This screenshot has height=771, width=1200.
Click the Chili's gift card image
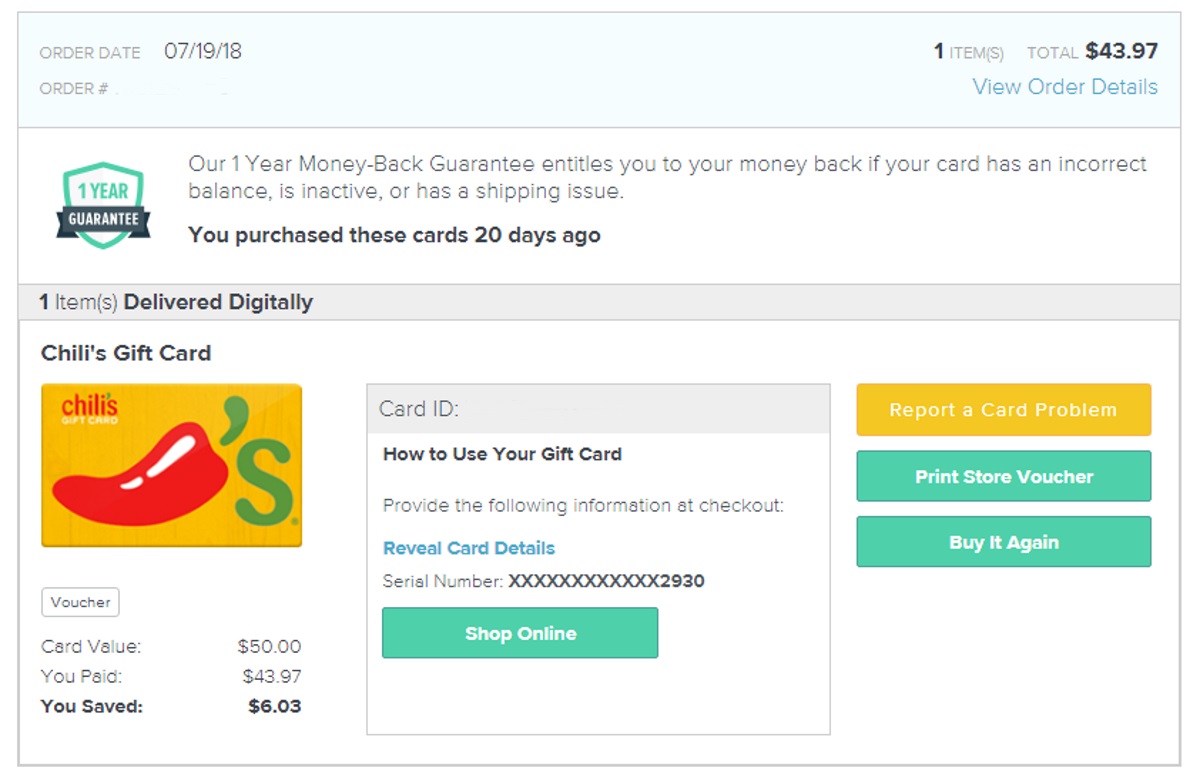click(171, 465)
